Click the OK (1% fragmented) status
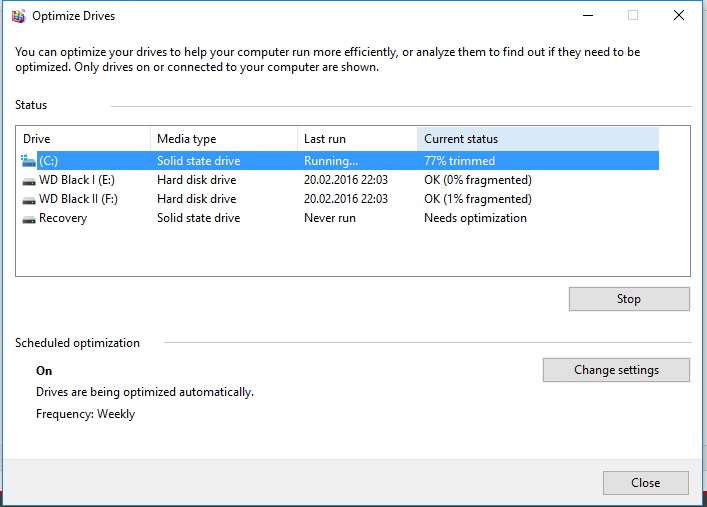This screenshot has width=707, height=507. 478,199
